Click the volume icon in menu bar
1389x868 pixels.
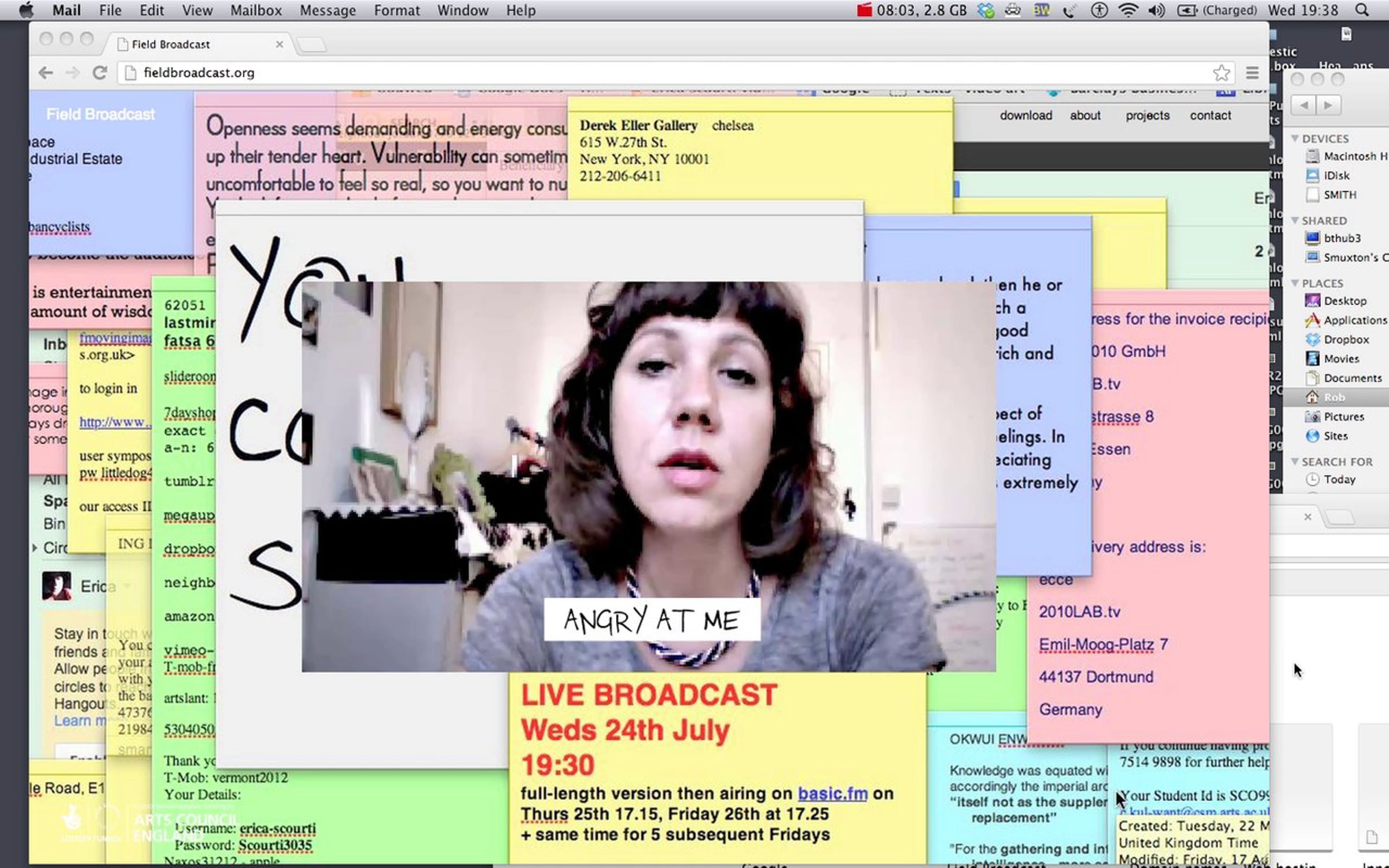tap(1156, 10)
